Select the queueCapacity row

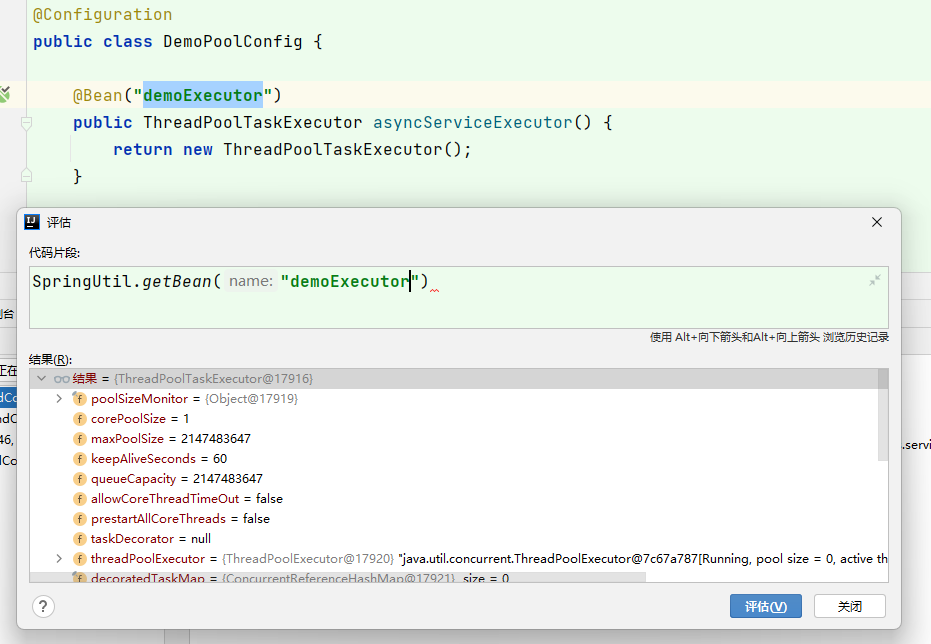(x=454, y=478)
